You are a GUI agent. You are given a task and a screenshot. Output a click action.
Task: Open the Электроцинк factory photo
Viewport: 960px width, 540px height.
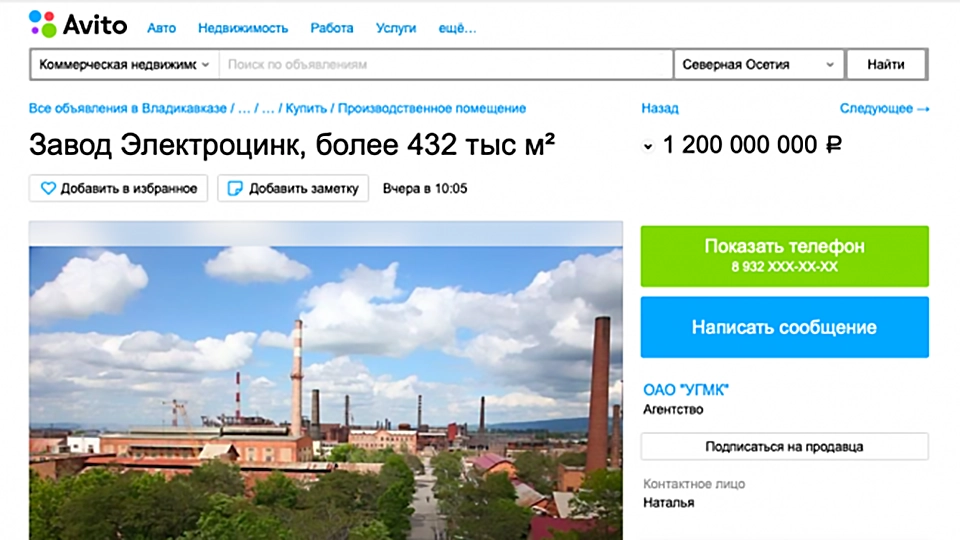click(325, 380)
